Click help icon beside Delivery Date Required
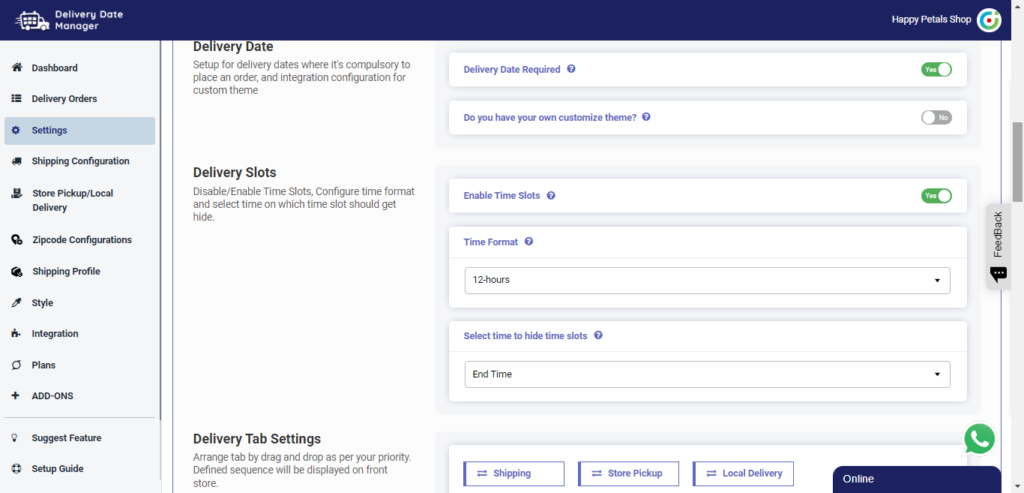Image resolution: width=1024 pixels, height=493 pixels. click(571, 69)
